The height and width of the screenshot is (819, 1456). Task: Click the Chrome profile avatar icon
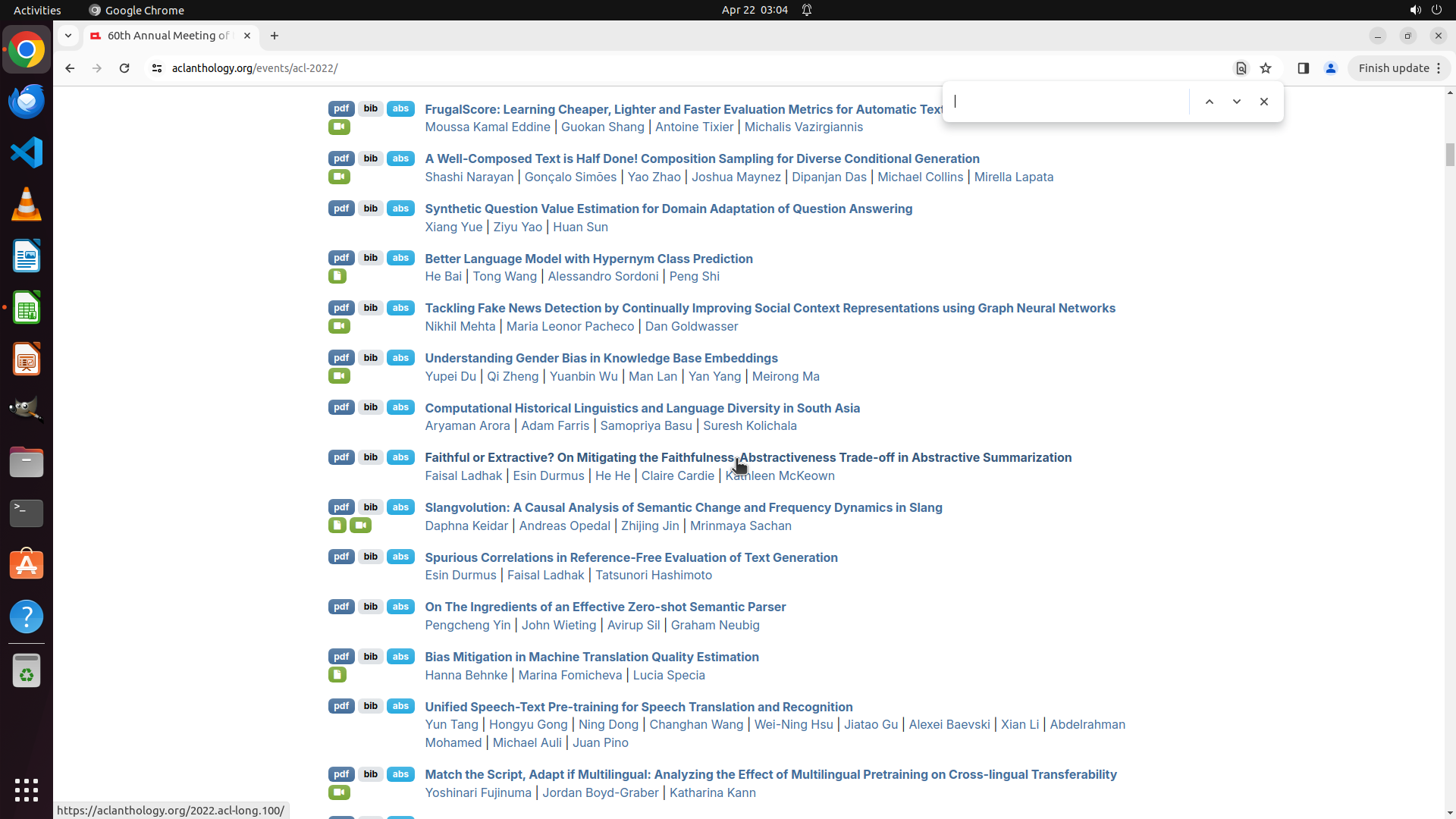1330,68
